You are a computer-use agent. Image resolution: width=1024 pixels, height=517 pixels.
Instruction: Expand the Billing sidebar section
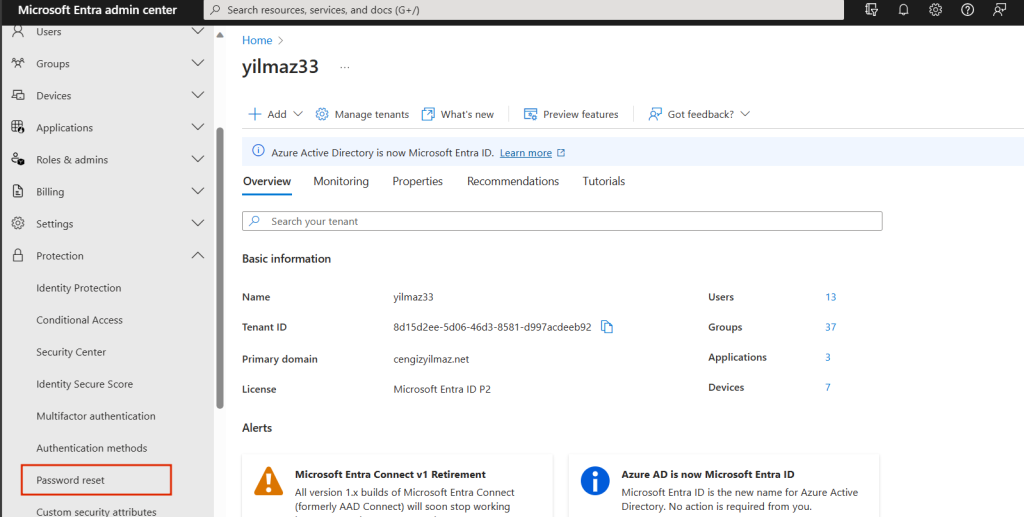tap(197, 192)
